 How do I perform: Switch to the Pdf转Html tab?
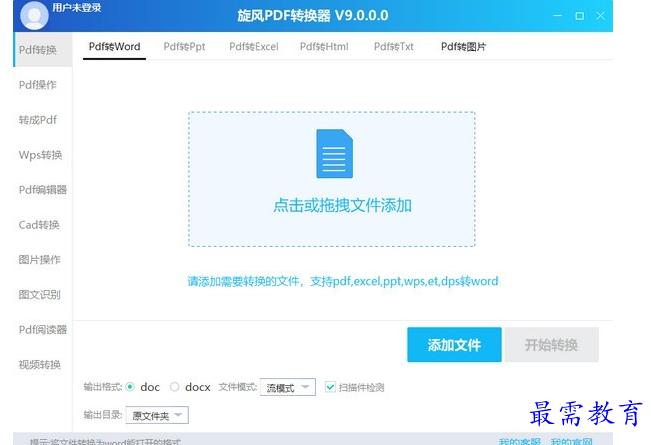pyautogui.click(x=324, y=46)
